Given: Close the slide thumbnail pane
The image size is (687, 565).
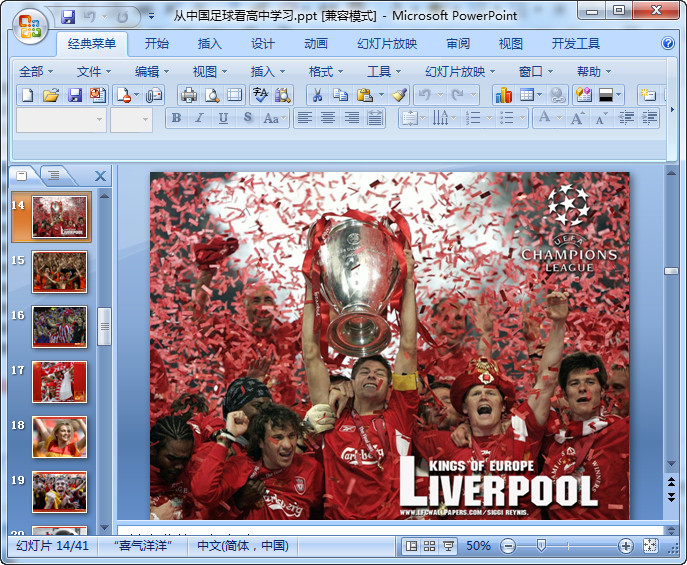Looking at the screenshot, I should 100,176.
